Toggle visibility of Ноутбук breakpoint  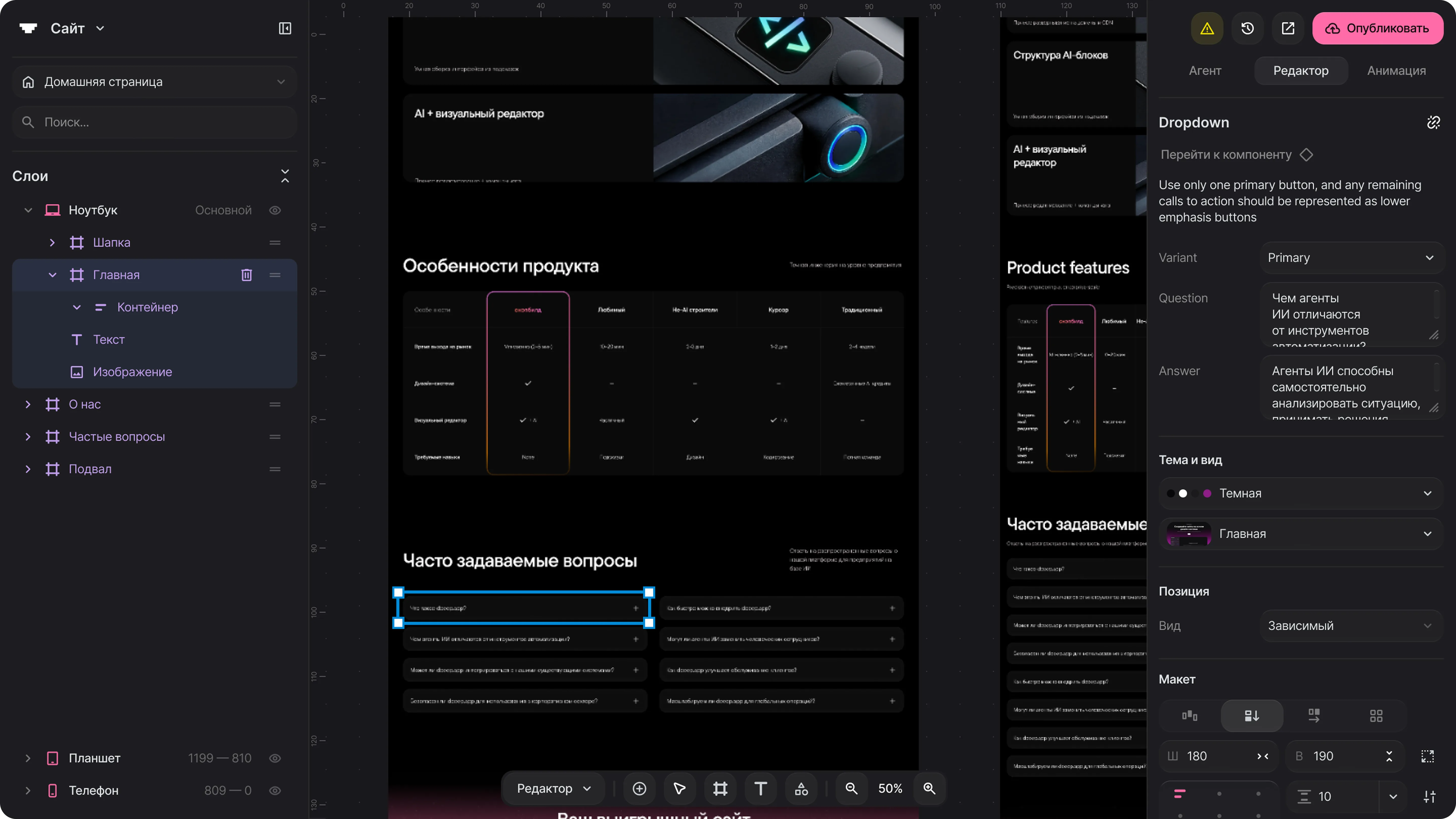click(x=275, y=210)
